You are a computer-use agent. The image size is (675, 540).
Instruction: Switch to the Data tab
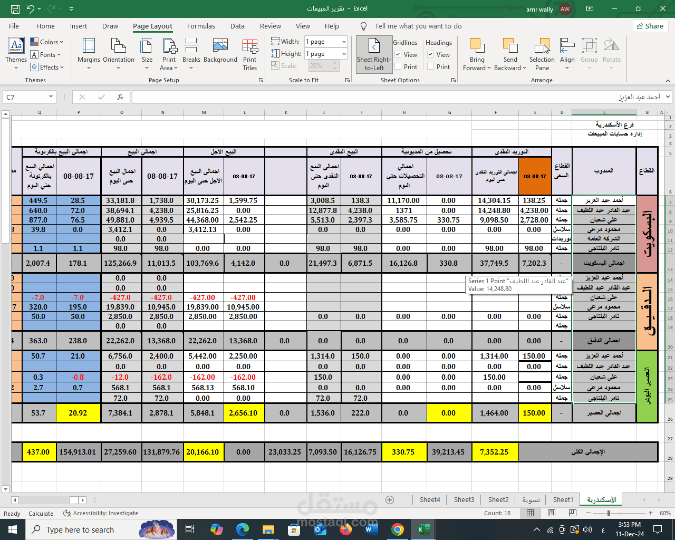(237, 26)
